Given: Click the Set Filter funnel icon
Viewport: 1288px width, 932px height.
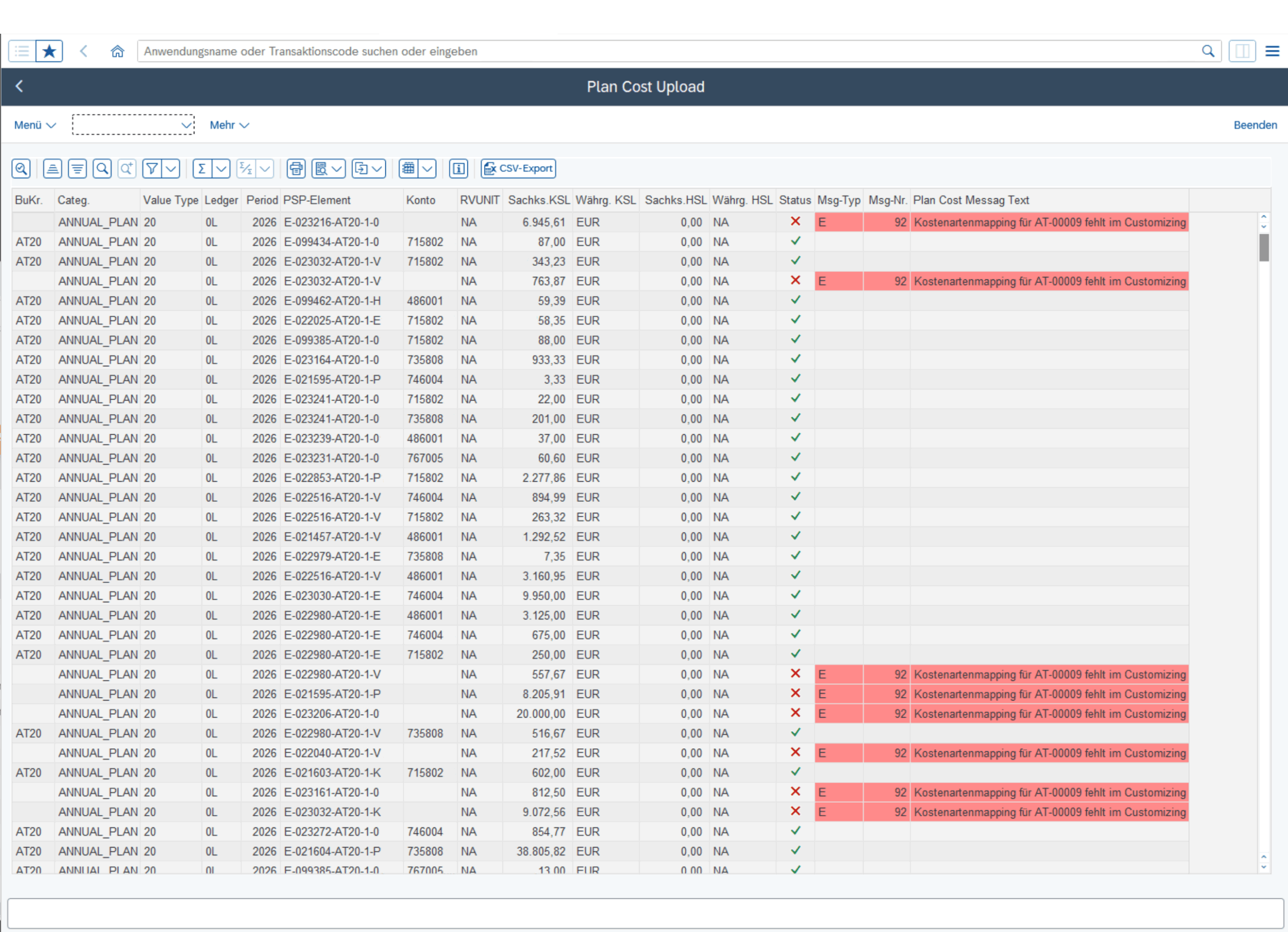Looking at the screenshot, I should (151, 169).
